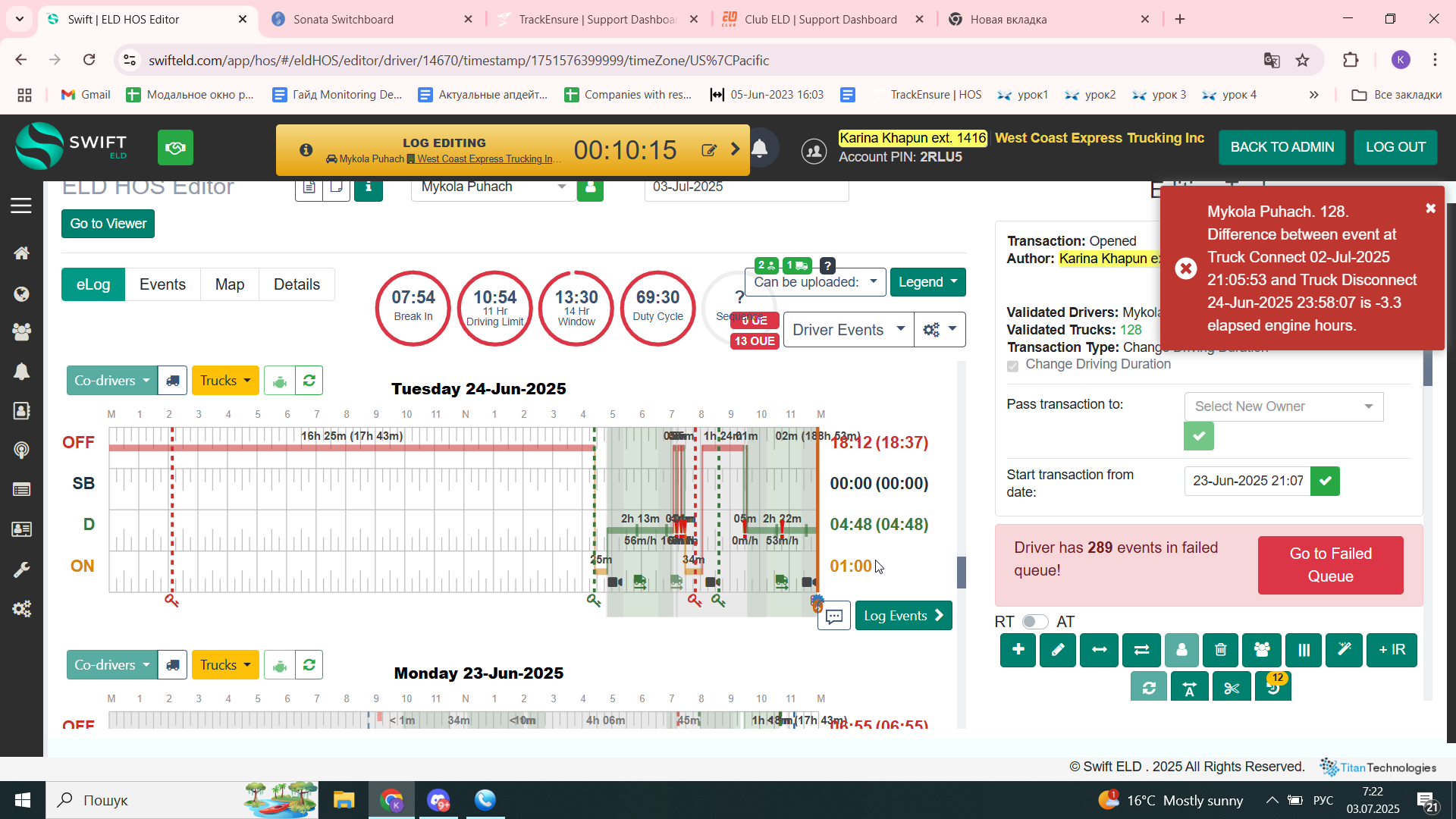Click the Duty Cycle 69:30 gauge
Viewport: 1456px width, 819px height.
(657, 308)
